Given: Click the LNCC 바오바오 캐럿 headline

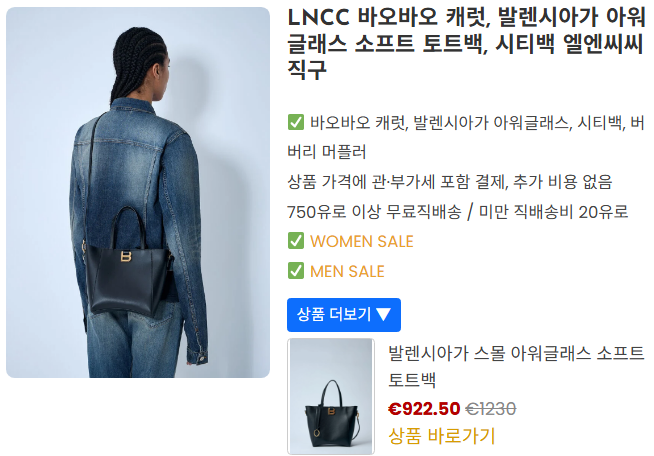Looking at the screenshot, I should 466,43.
